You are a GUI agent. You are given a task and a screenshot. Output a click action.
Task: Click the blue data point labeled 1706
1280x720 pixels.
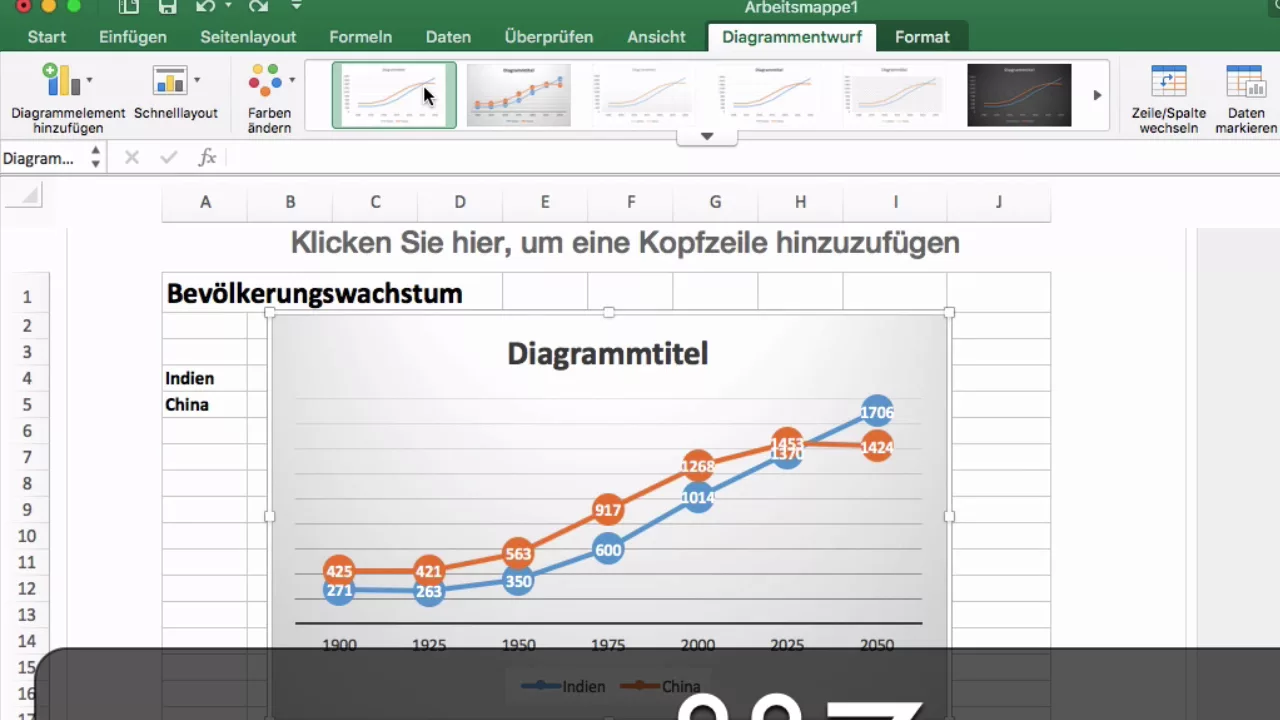tap(877, 412)
